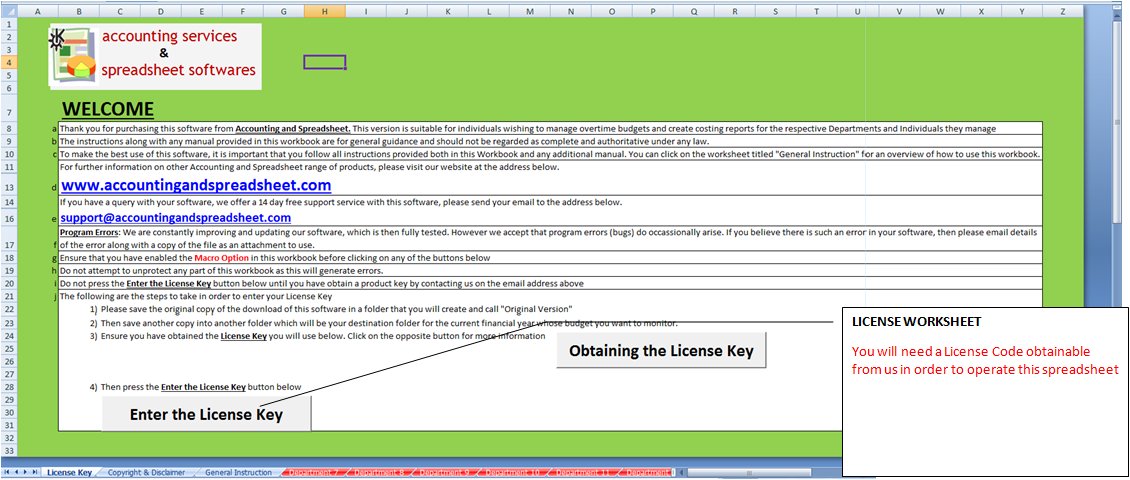Switch to the General Instruction tab
The width and height of the screenshot is (1130, 480).
tap(238, 472)
